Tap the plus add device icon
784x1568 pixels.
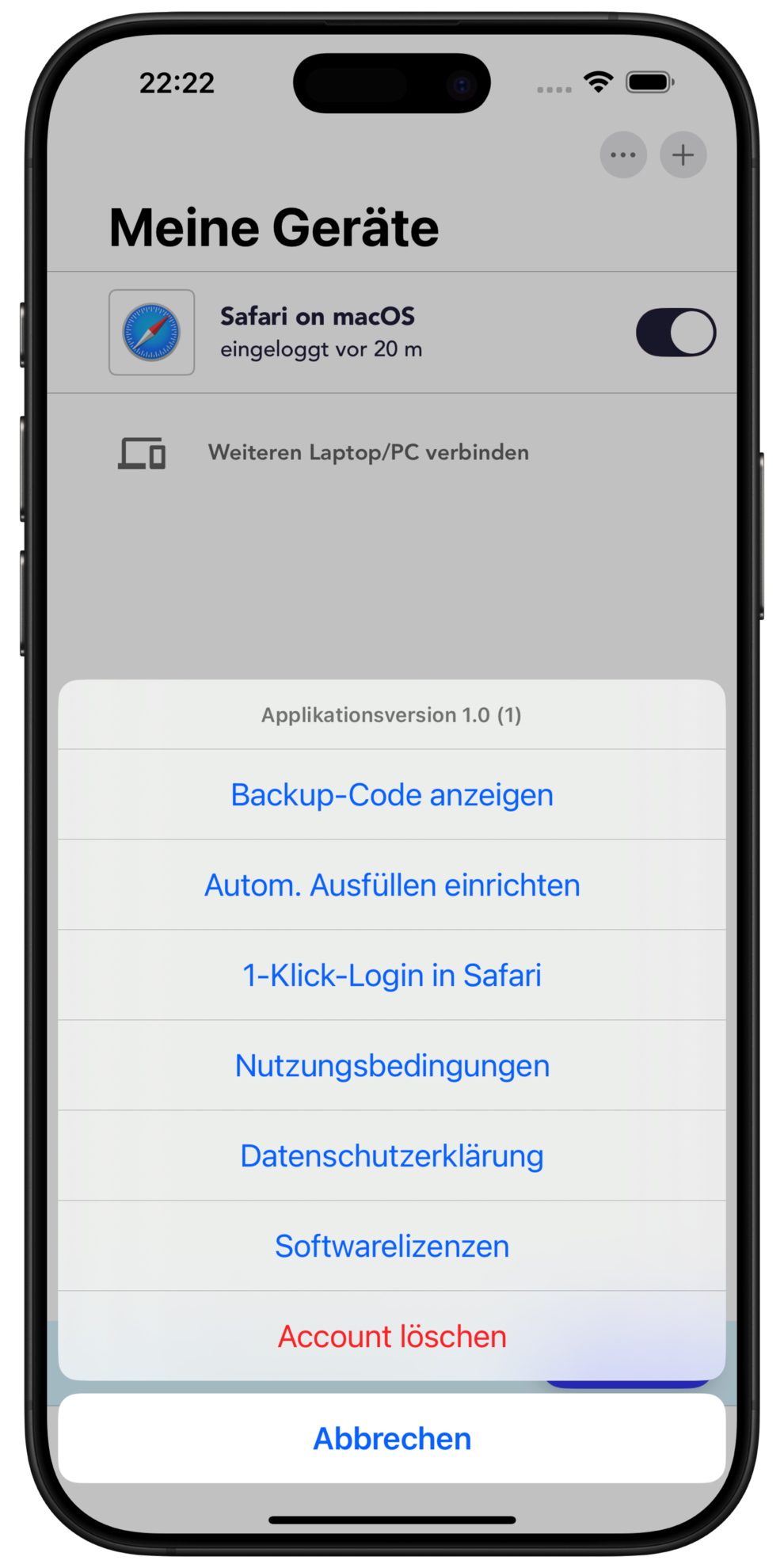[683, 154]
